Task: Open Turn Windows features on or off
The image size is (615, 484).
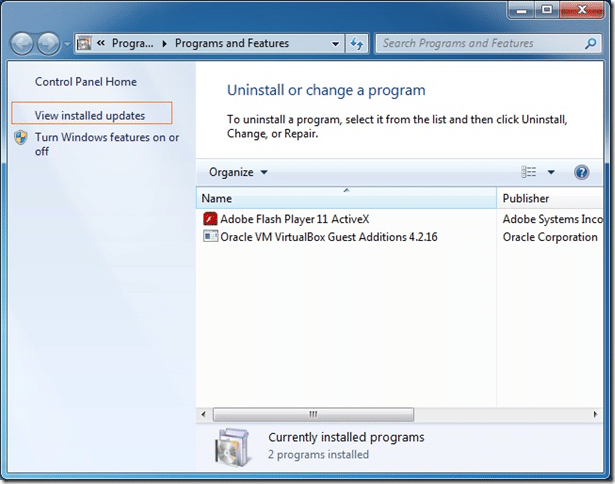Action: [x=107, y=144]
